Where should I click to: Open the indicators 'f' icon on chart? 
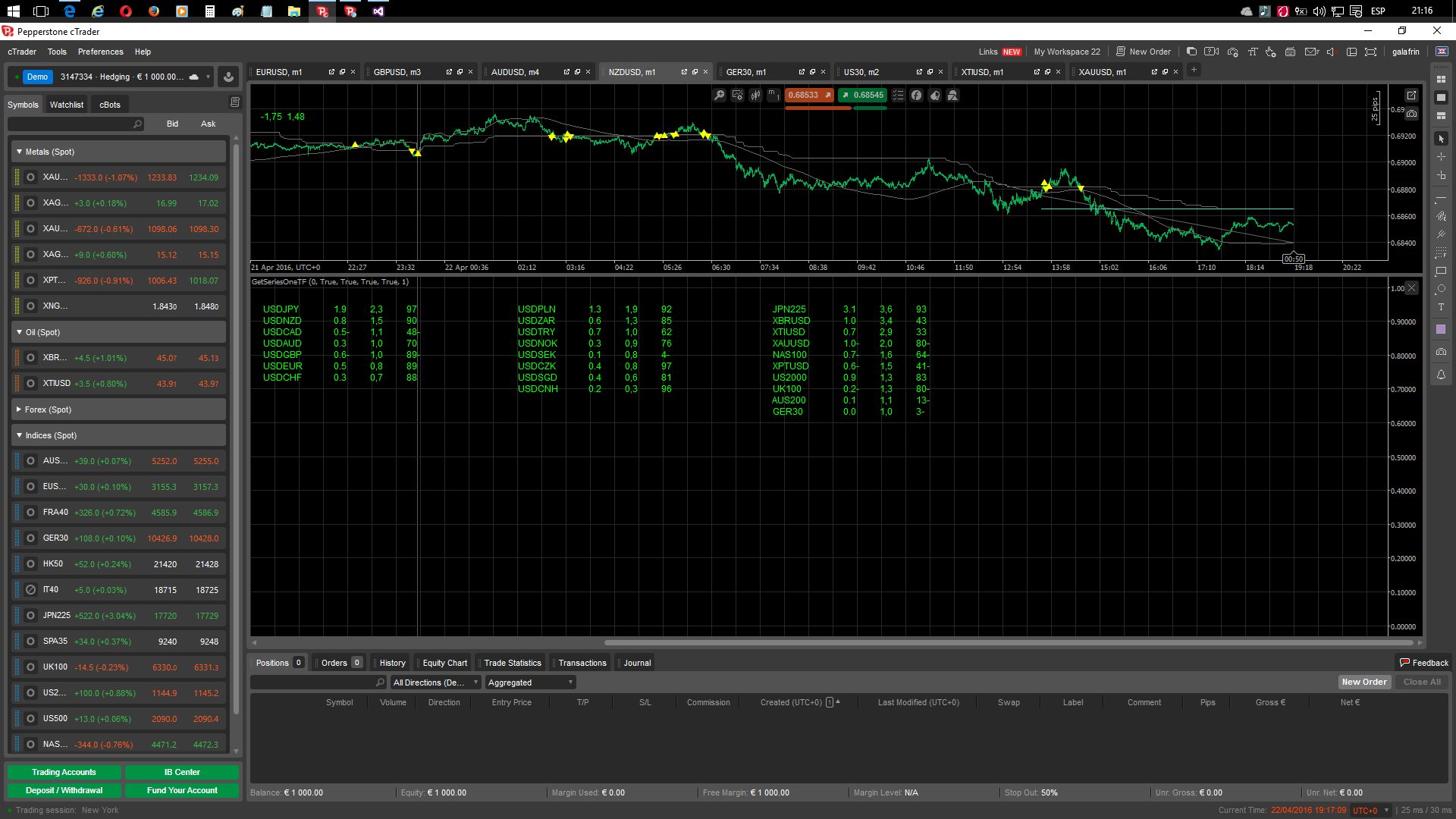[916, 95]
